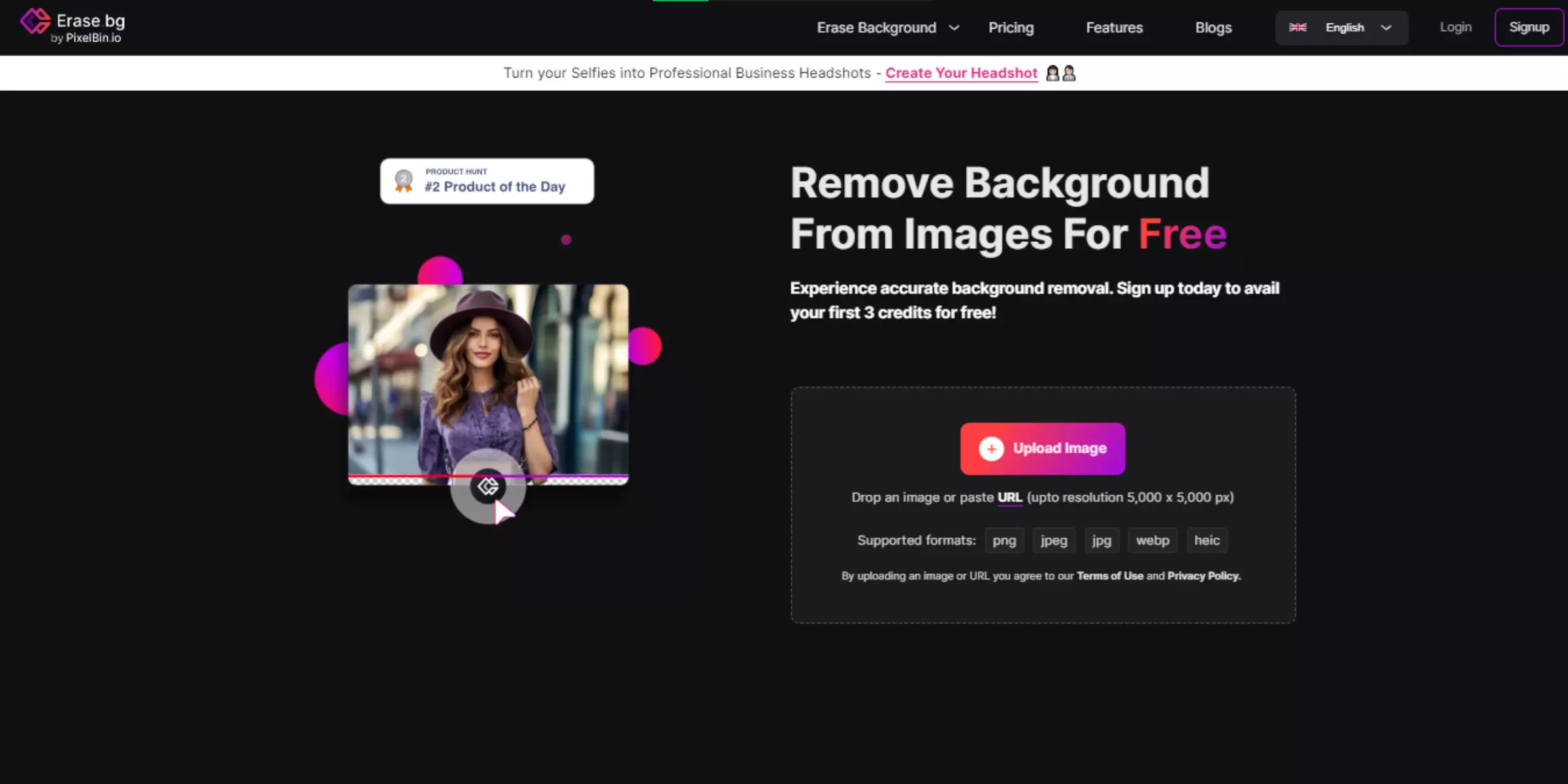Click the headshot people emoji icons

[1060, 73]
